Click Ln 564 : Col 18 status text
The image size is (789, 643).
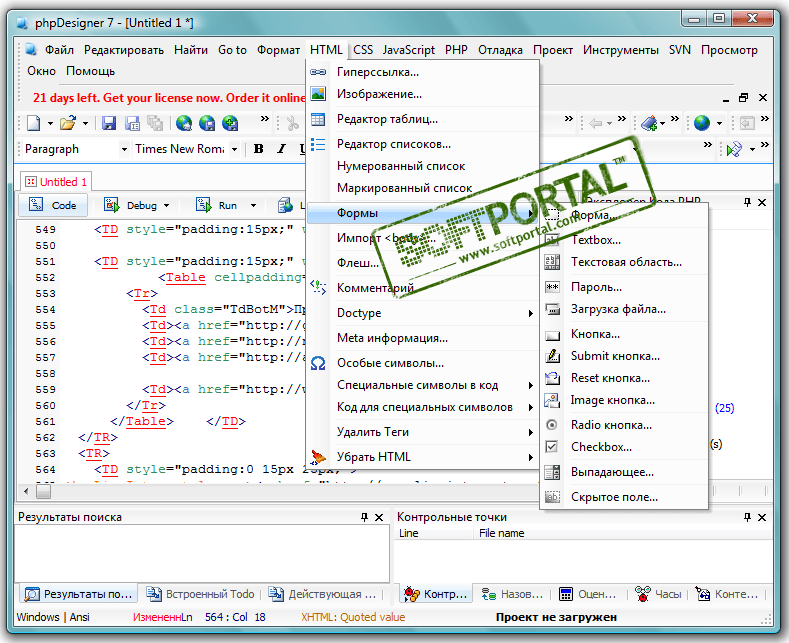click(224, 617)
